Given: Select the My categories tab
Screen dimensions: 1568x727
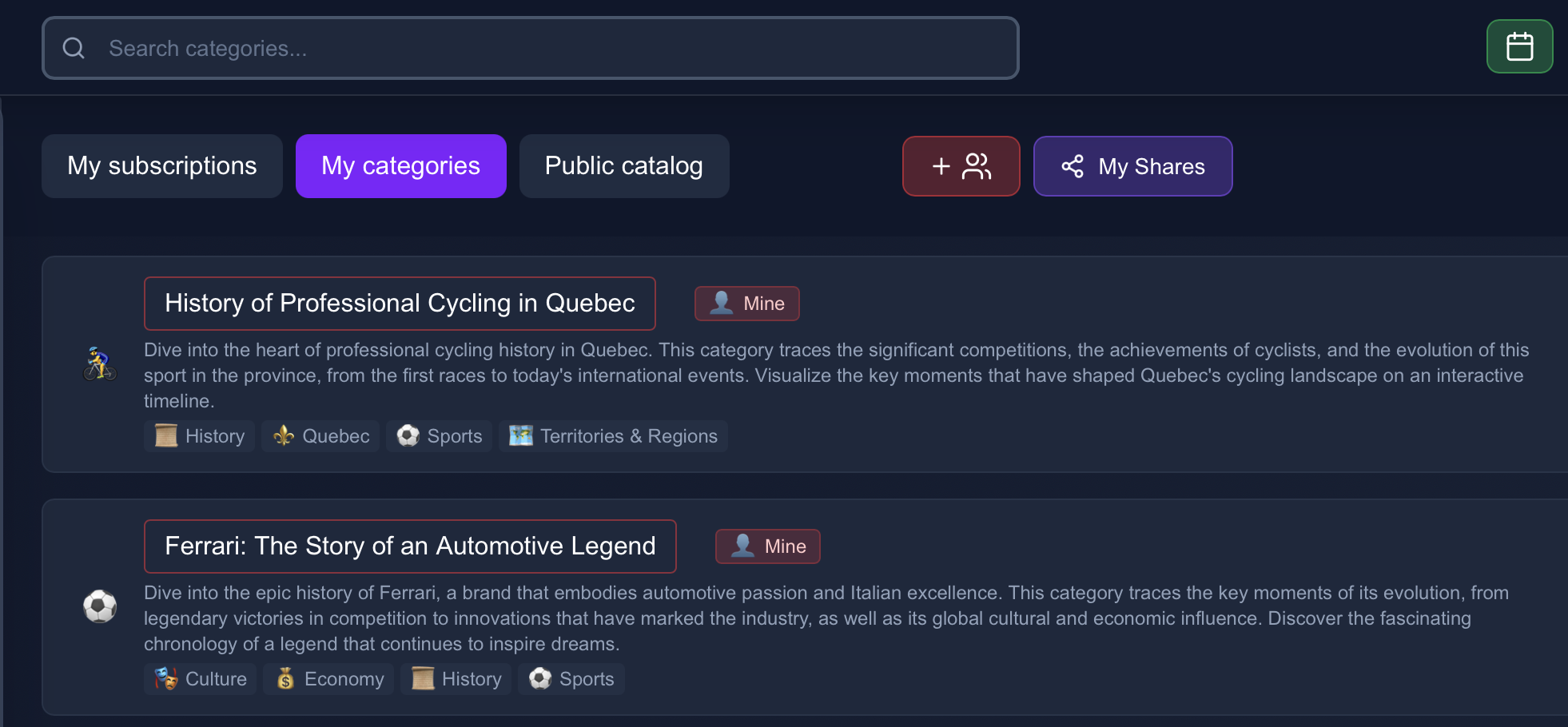Looking at the screenshot, I should (400, 166).
